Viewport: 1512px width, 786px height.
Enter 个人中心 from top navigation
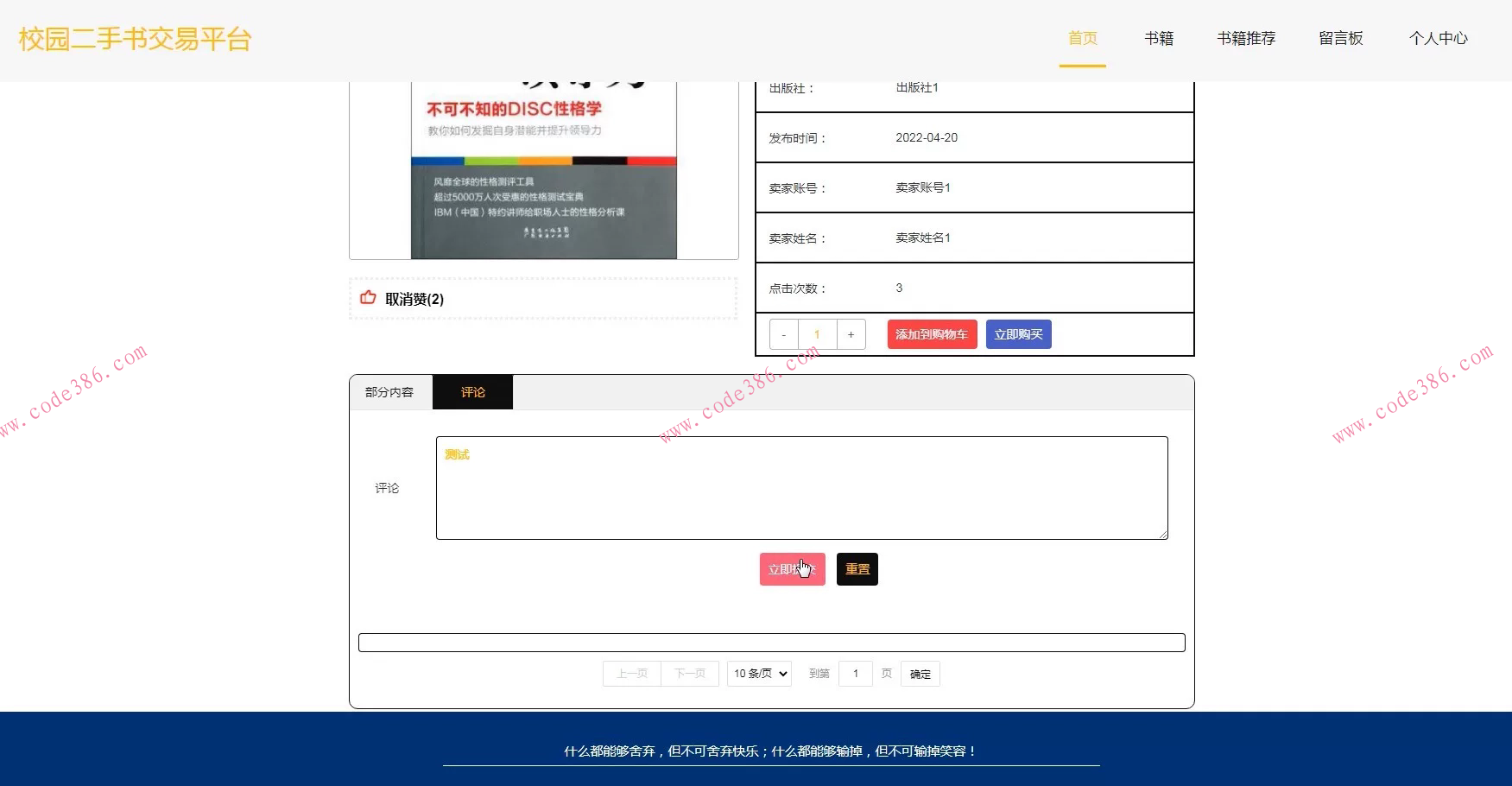tap(1438, 38)
